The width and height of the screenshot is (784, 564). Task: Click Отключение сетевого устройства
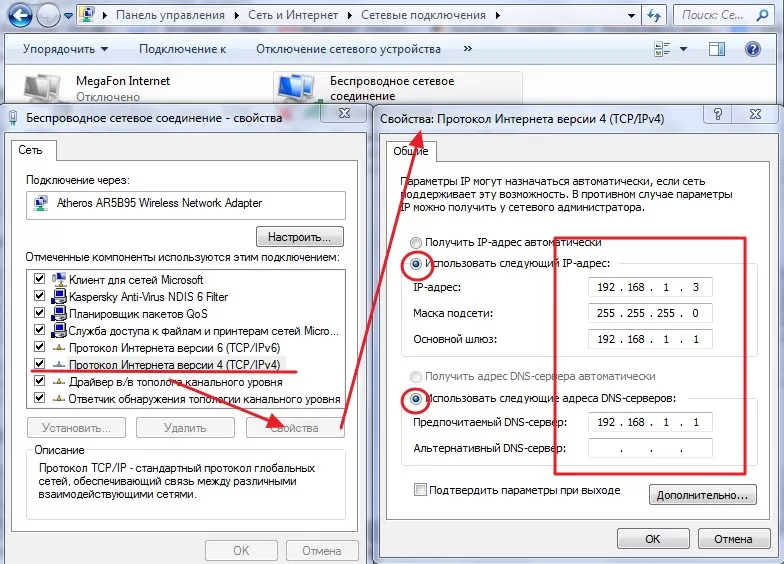click(x=348, y=49)
